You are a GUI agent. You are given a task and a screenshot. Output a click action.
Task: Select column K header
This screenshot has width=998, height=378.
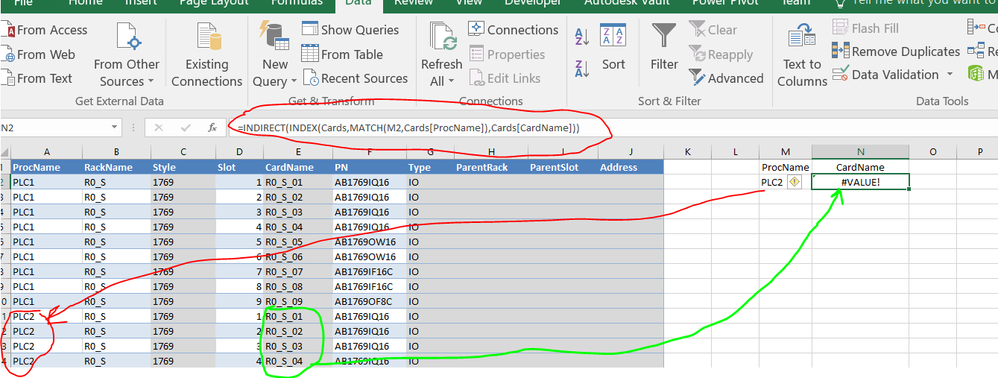687,151
